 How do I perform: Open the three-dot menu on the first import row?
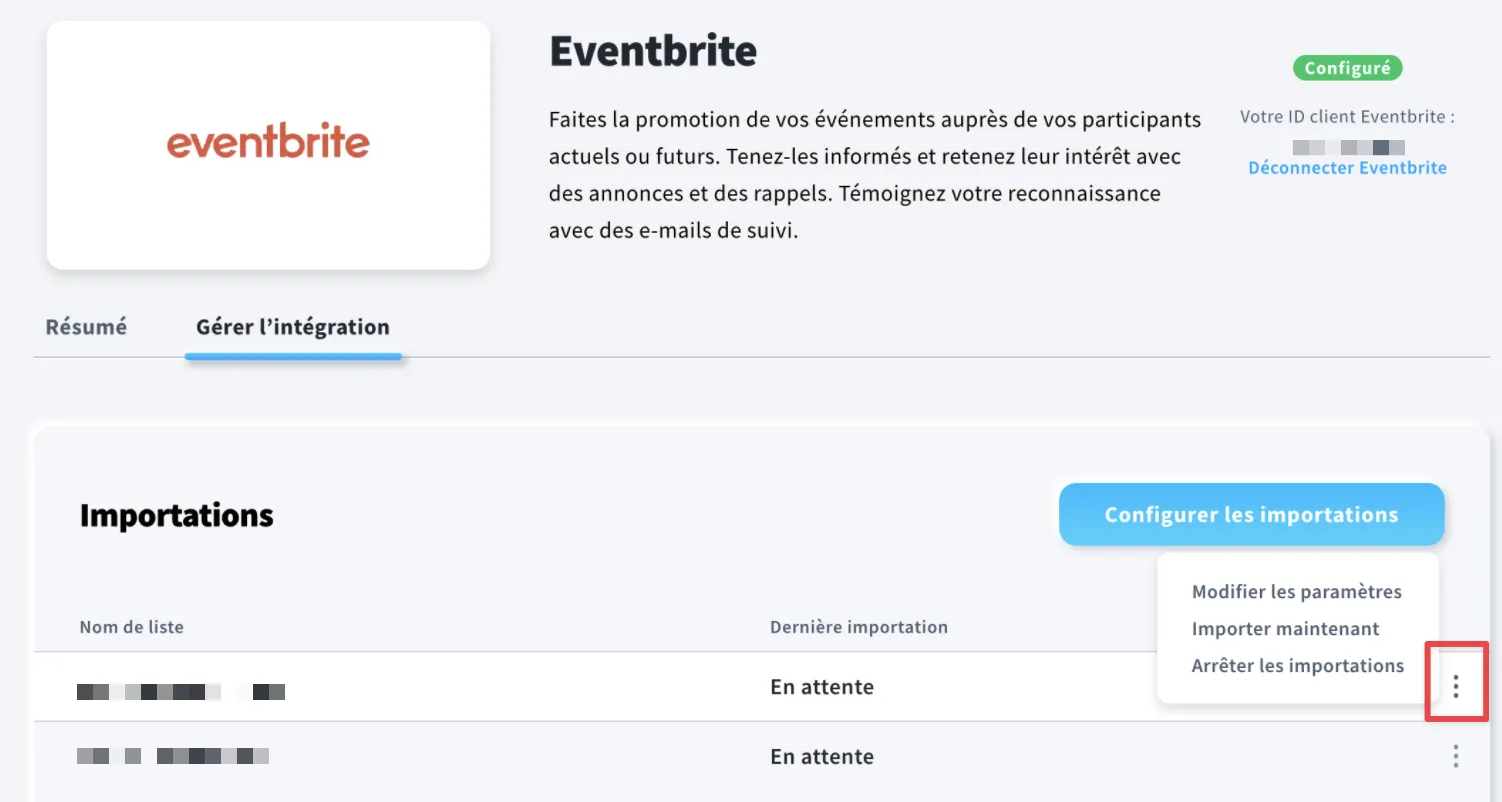point(1456,686)
